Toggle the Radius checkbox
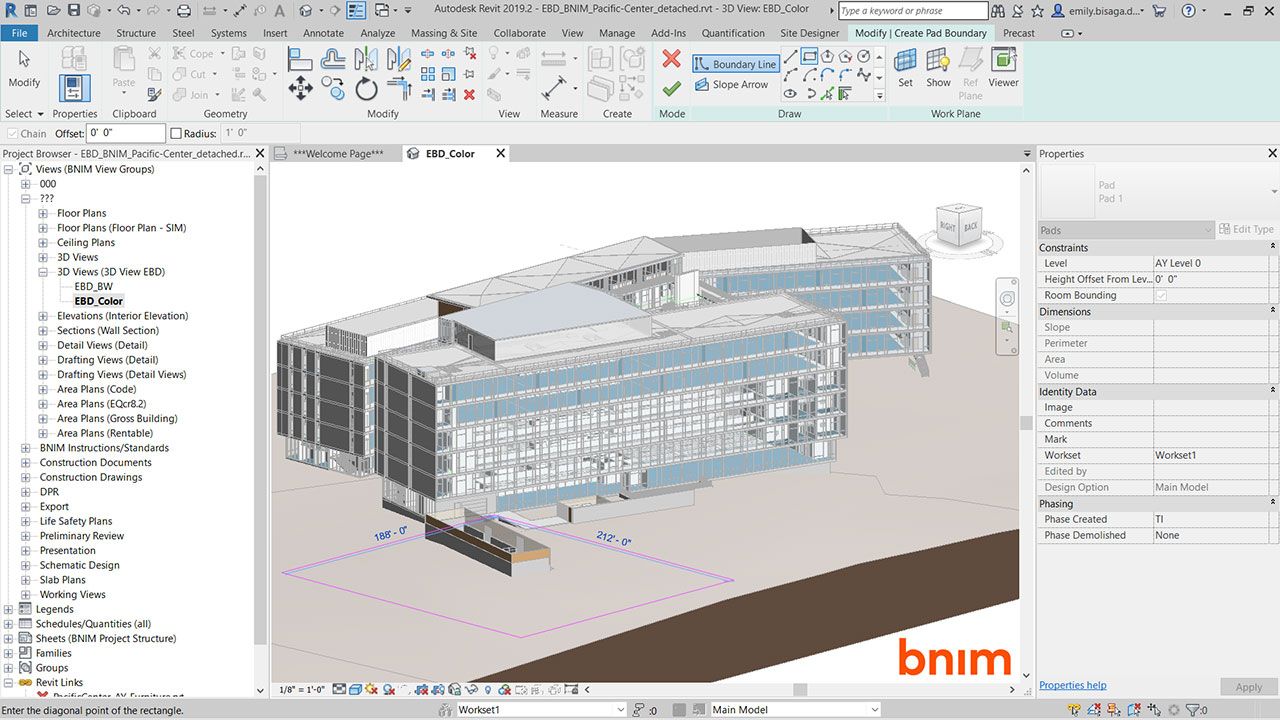1280x720 pixels. 176,133
